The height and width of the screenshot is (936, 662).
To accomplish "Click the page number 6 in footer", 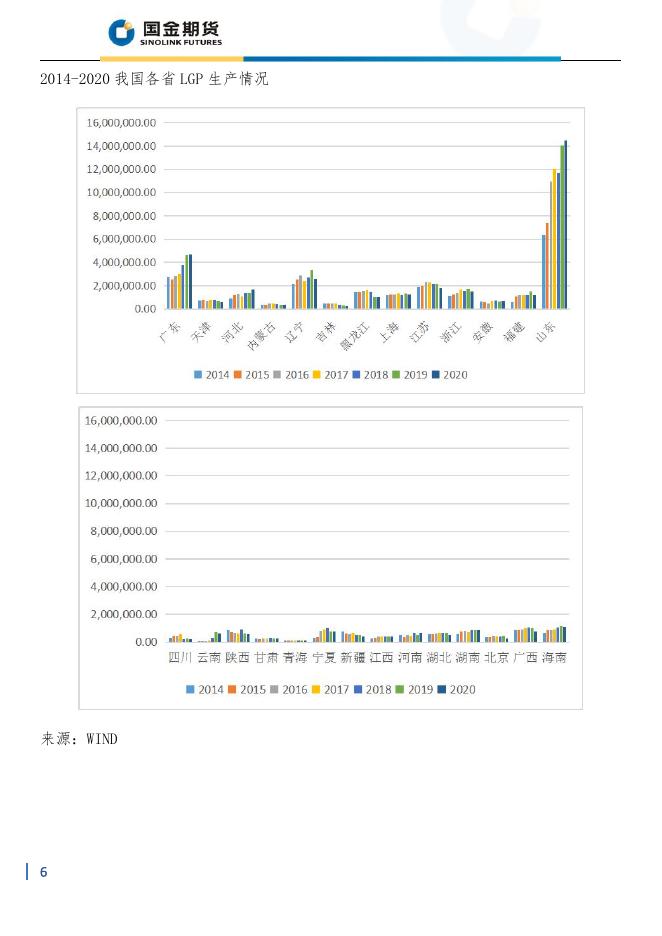I will 43,872.
